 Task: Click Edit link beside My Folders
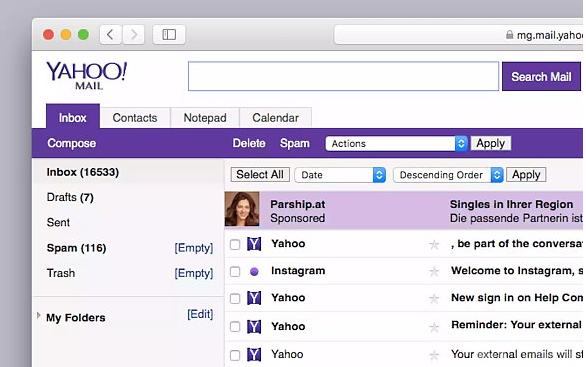(200, 314)
